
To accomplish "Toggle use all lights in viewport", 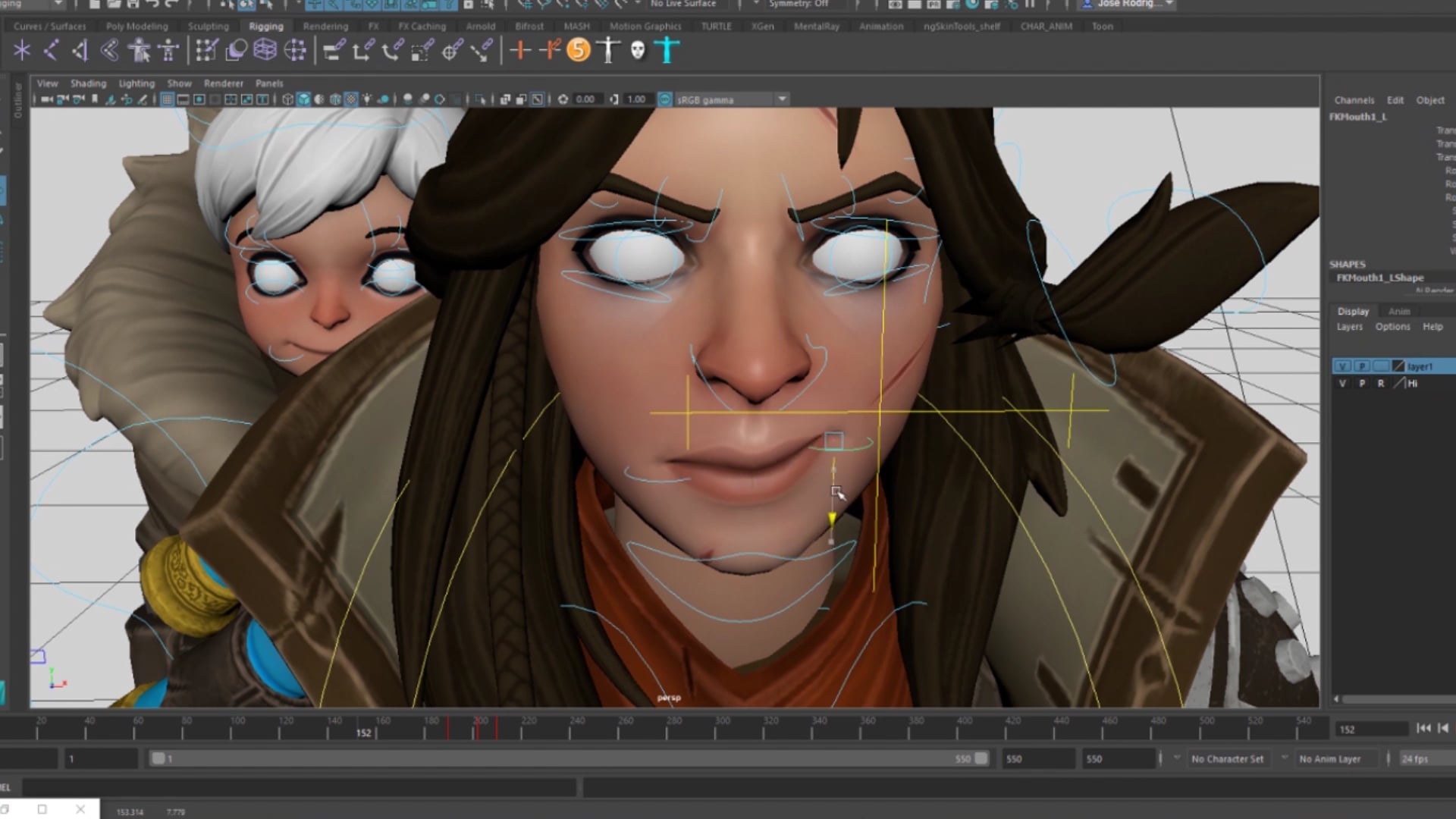I will pos(367,99).
